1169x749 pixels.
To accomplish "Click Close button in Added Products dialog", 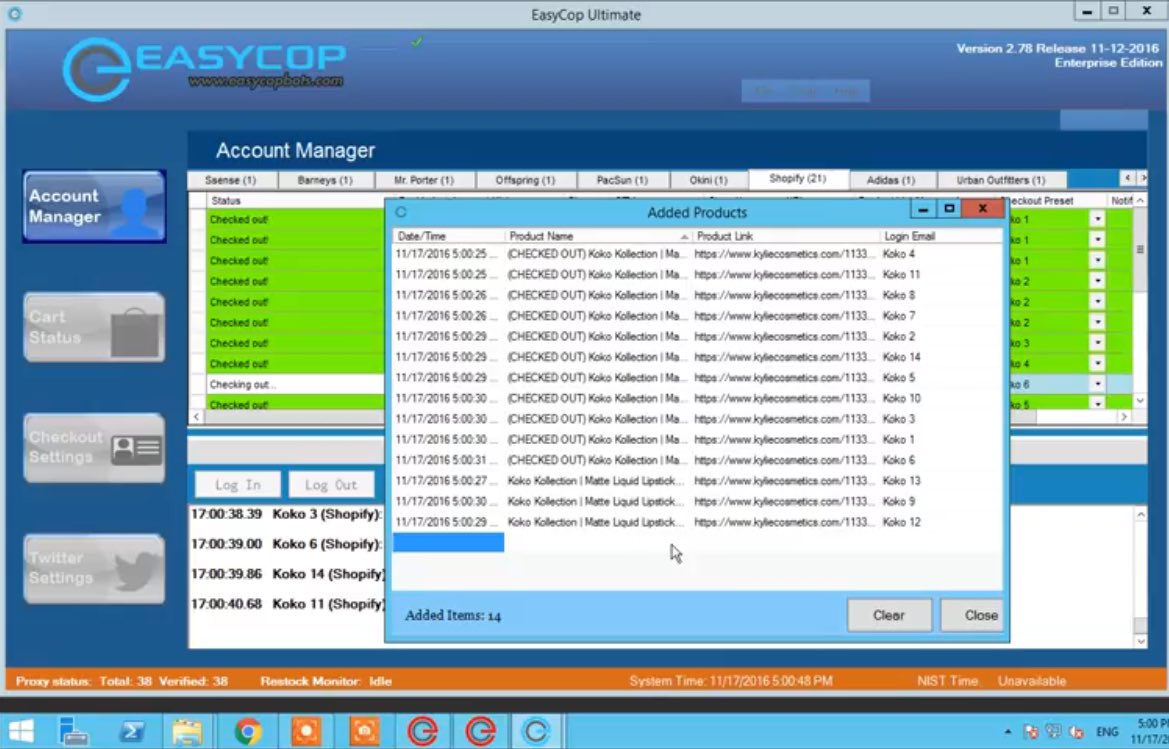I will (x=973, y=616).
